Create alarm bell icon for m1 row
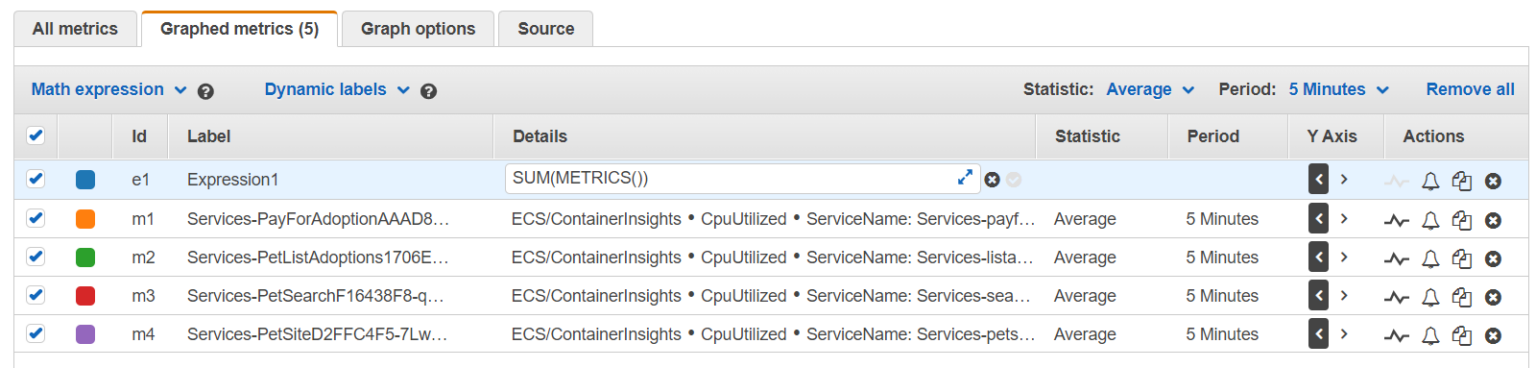The height and width of the screenshot is (368, 1536). (x=1430, y=219)
